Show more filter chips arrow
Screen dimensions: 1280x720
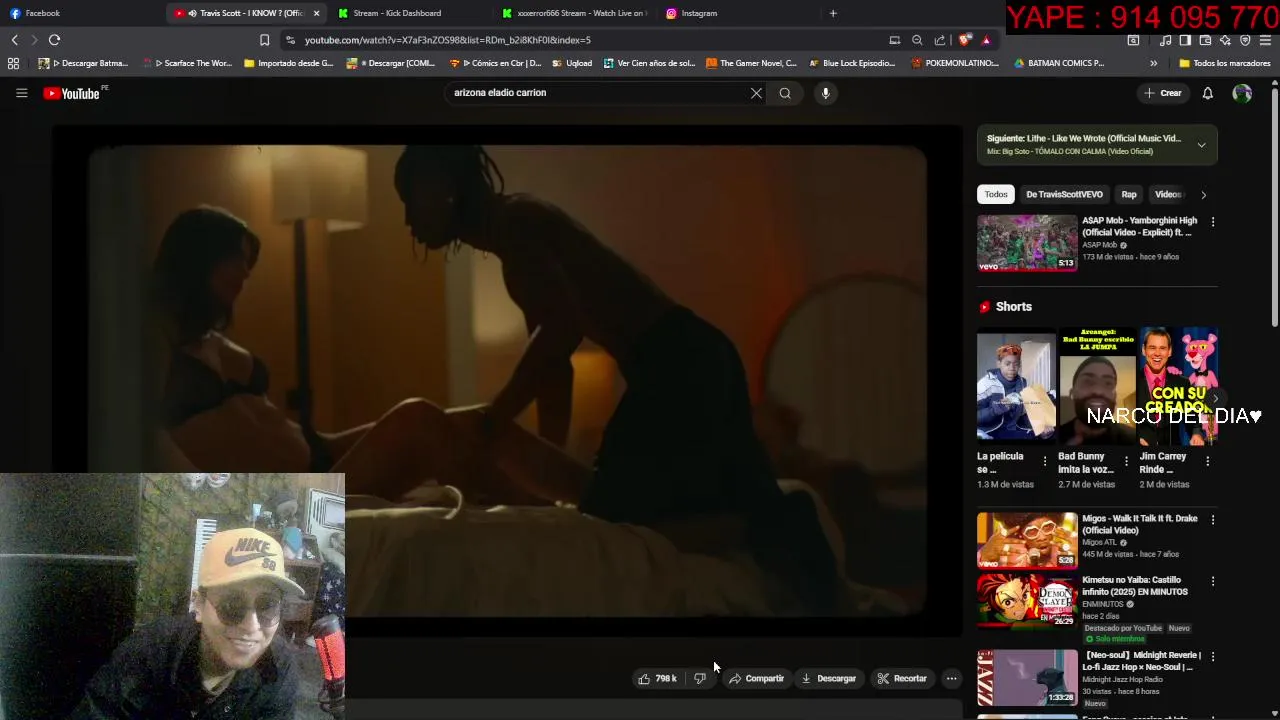tap(1203, 194)
